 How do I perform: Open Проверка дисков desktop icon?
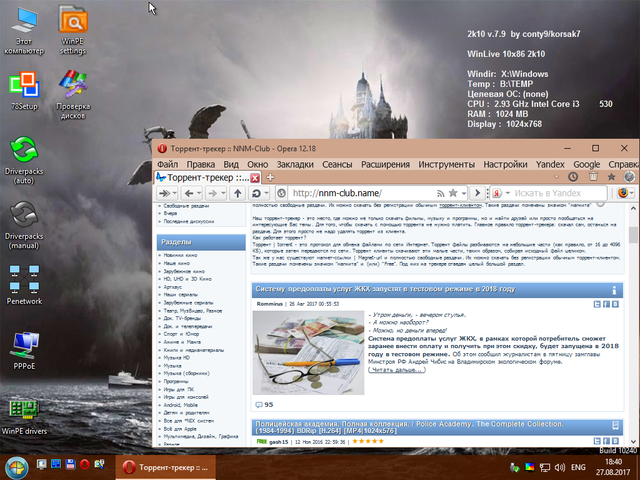[73, 95]
